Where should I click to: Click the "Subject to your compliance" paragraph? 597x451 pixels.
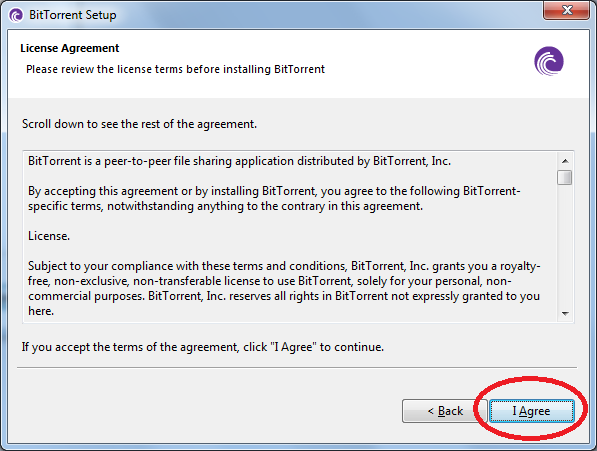click(x=284, y=288)
